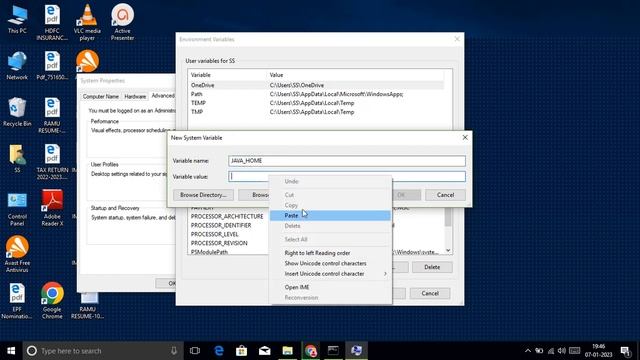Show hidden system tray icons

click(x=528, y=351)
